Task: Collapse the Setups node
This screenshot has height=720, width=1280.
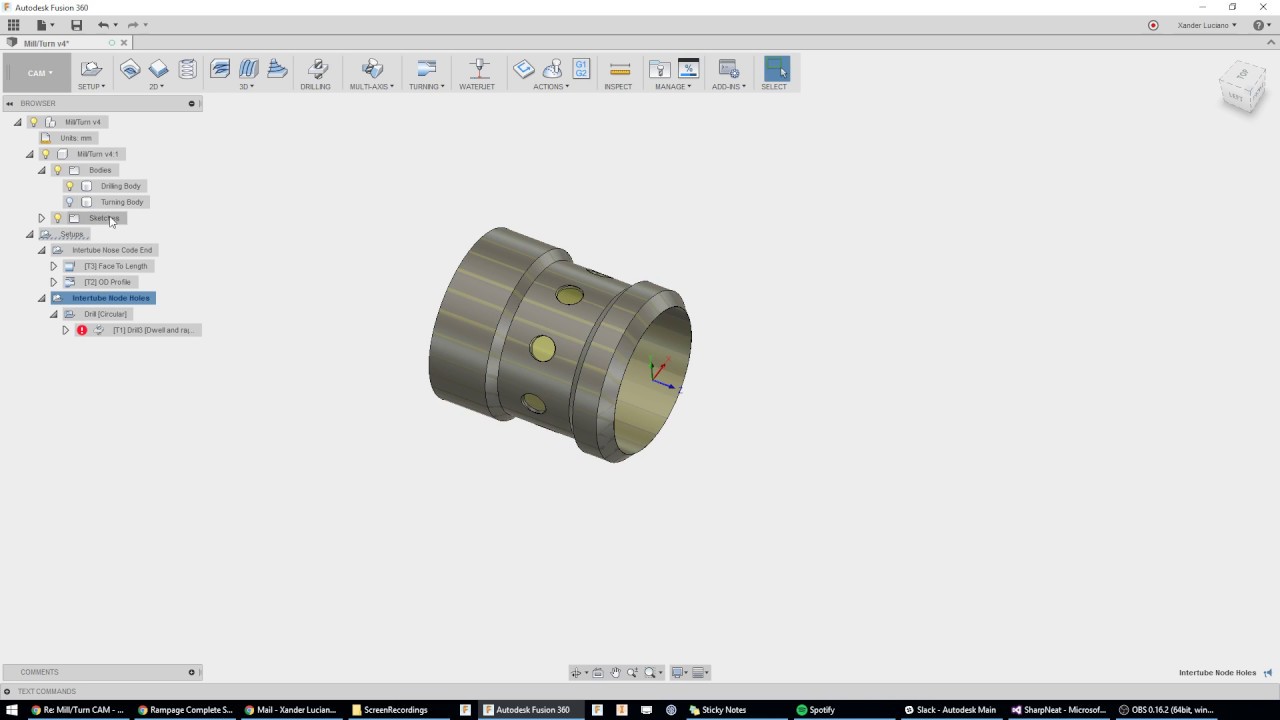Action: pyautogui.click(x=30, y=234)
